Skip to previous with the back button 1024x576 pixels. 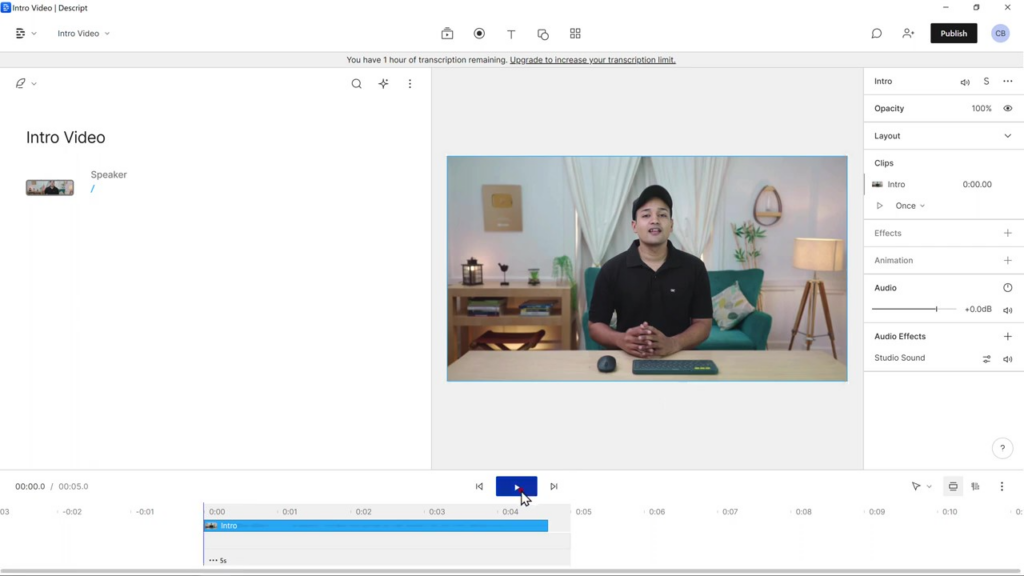tap(479, 487)
